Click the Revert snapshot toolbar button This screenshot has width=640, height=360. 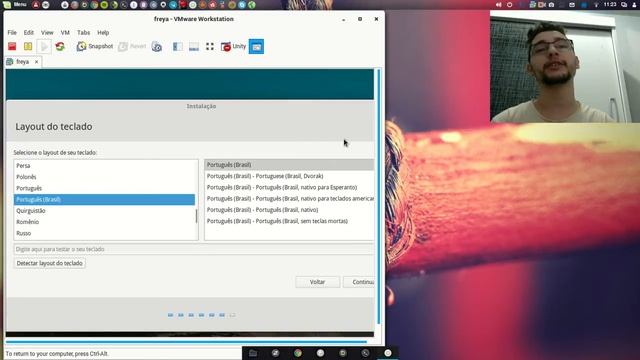[132, 47]
